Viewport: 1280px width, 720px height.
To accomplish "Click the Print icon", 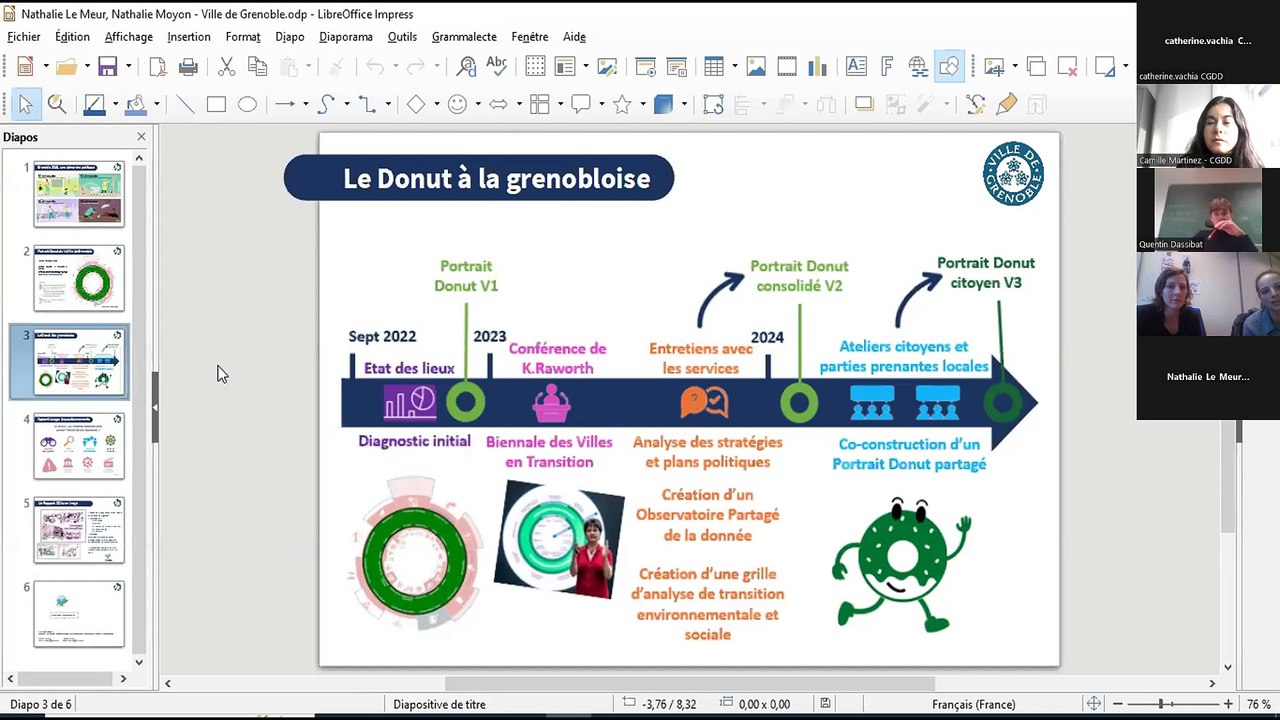I will [188, 67].
